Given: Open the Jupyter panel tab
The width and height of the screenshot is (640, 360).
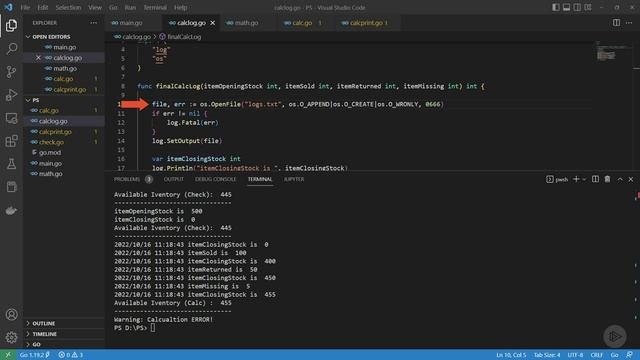Looking at the screenshot, I should coord(294,179).
